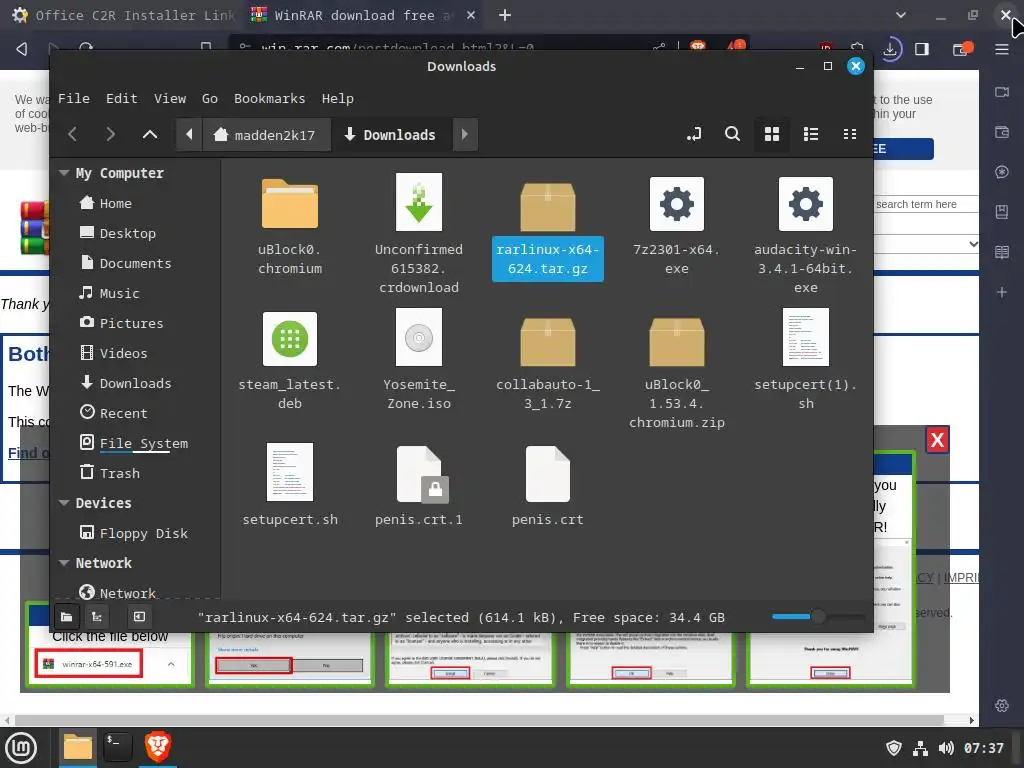Viewport: 1024px width, 768px height.
Task: Click Downloads path bar button
Action: pyautogui.click(x=391, y=135)
